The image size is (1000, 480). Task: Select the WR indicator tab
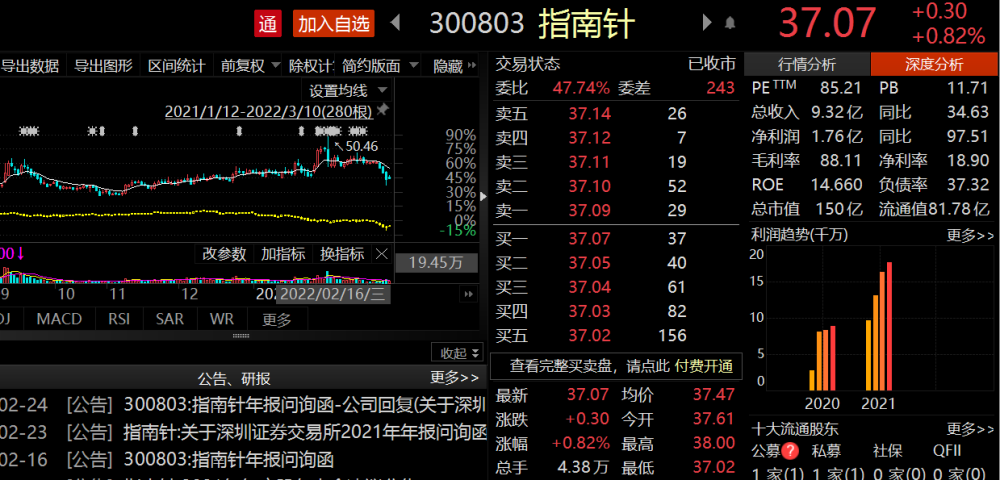(221, 318)
